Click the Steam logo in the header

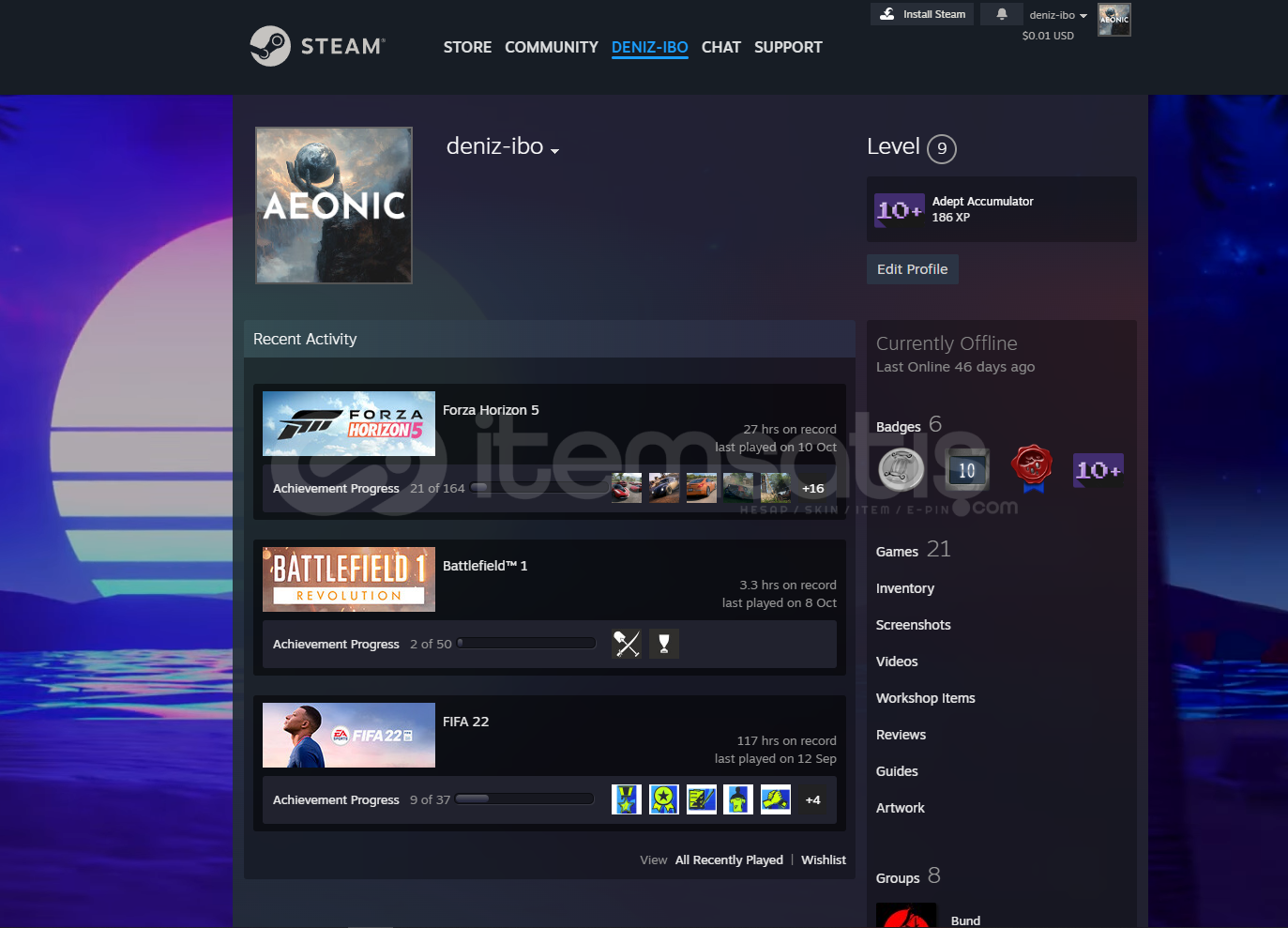[317, 46]
